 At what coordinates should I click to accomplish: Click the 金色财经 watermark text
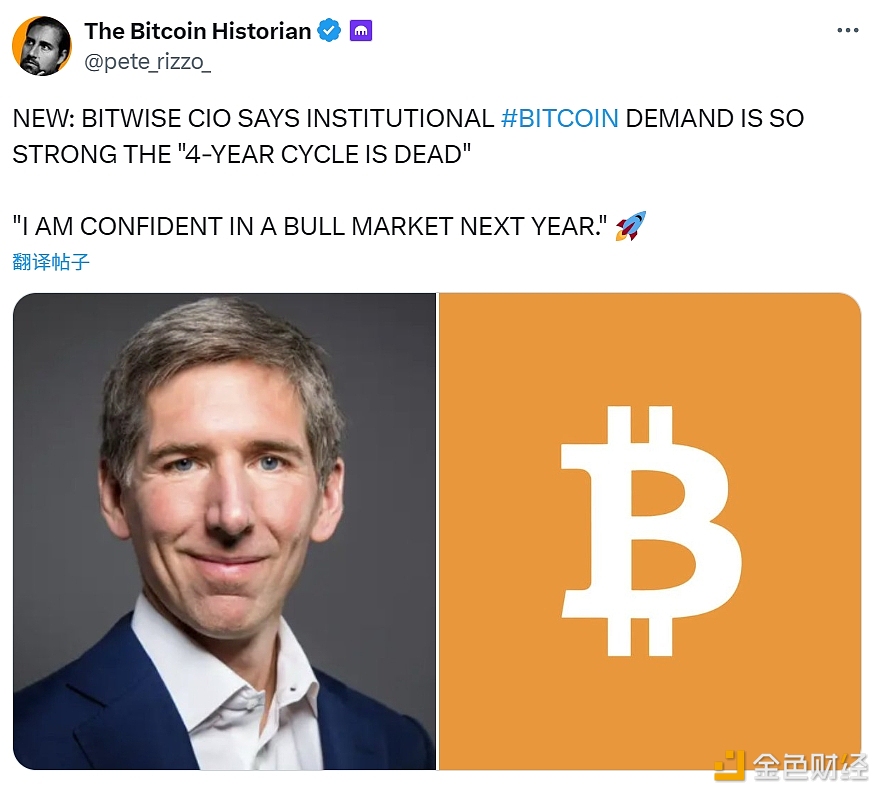(810, 767)
